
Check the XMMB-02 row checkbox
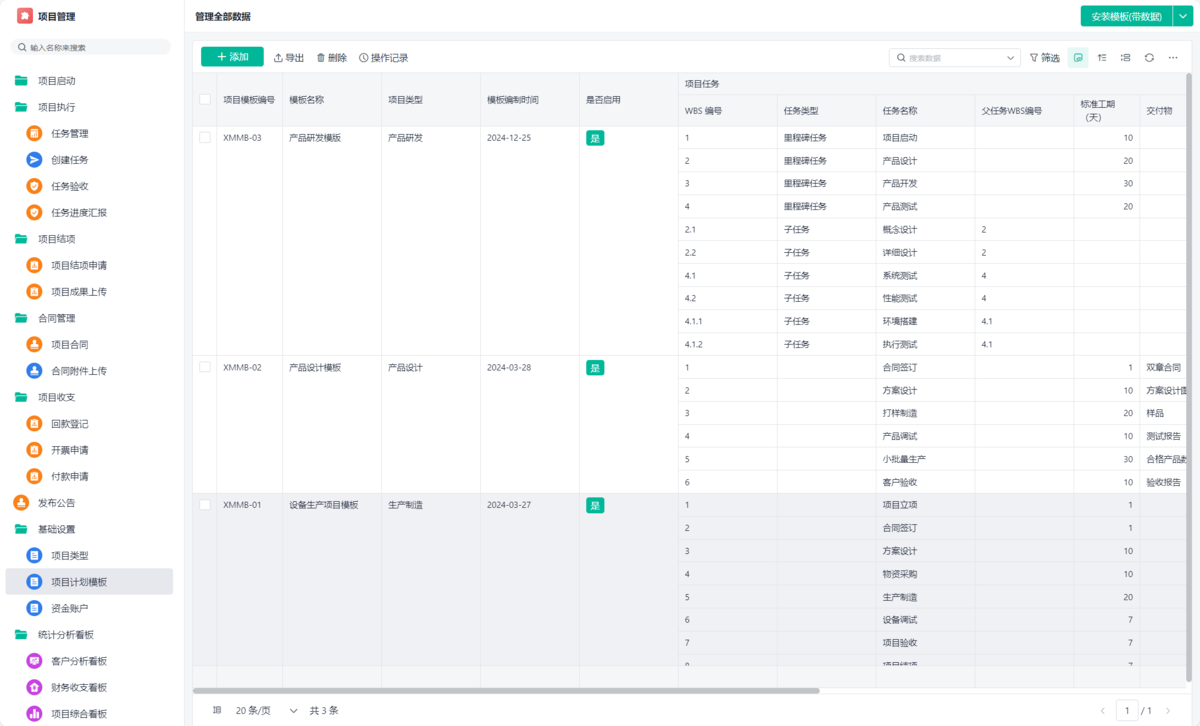pyautogui.click(x=205, y=367)
